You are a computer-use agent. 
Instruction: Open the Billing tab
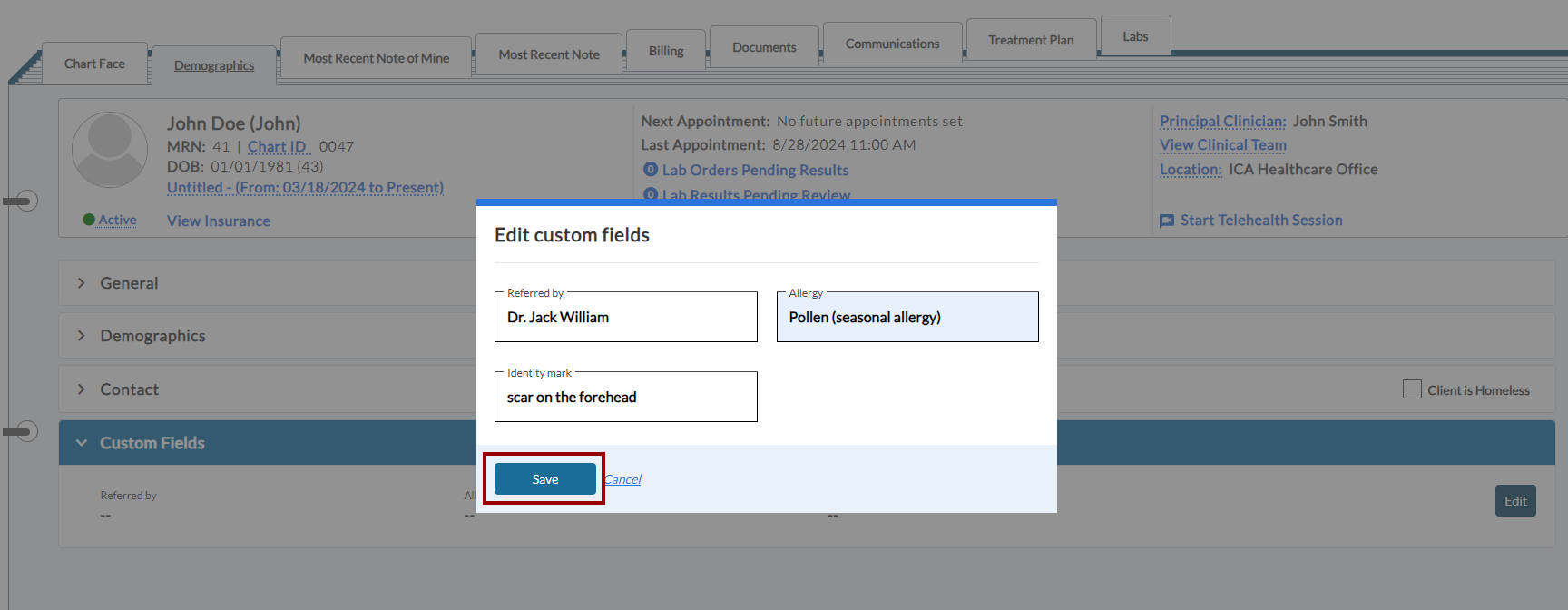(666, 51)
